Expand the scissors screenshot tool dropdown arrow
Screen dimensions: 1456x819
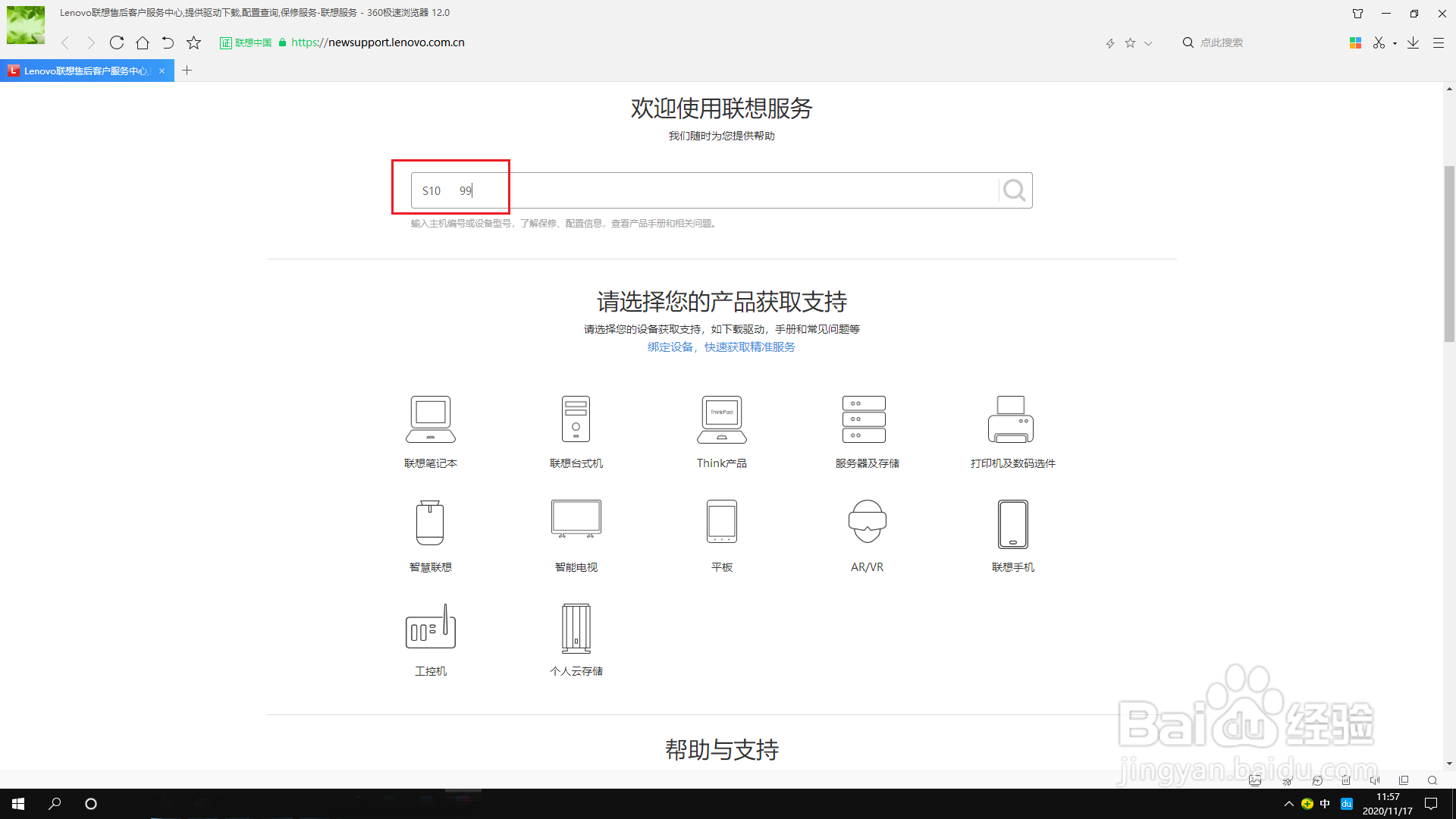point(1395,43)
